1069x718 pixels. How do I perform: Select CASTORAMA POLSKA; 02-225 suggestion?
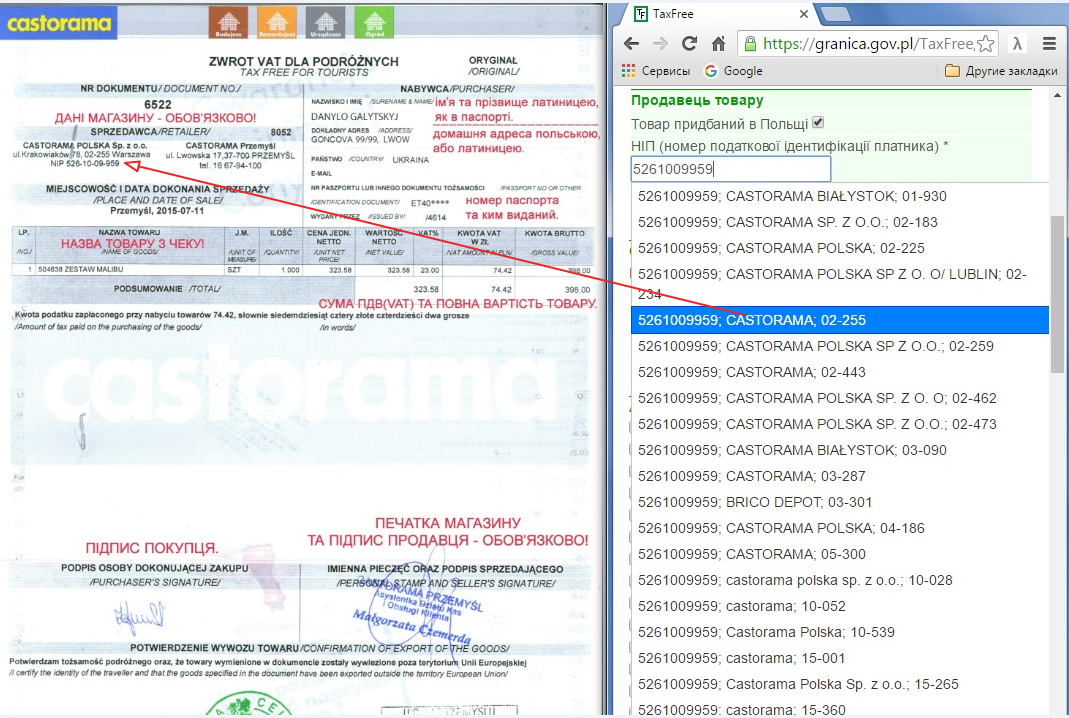(x=840, y=248)
